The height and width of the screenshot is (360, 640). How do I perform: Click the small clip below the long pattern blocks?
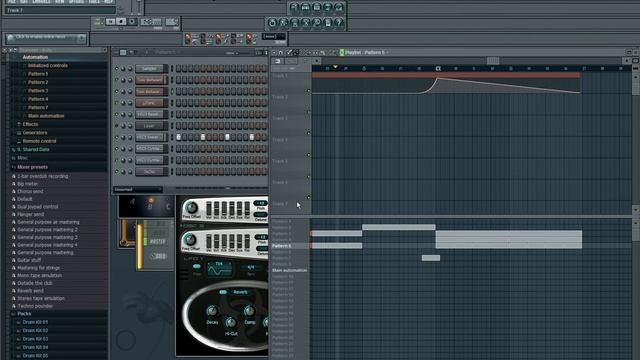pyautogui.click(x=431, y=258)
